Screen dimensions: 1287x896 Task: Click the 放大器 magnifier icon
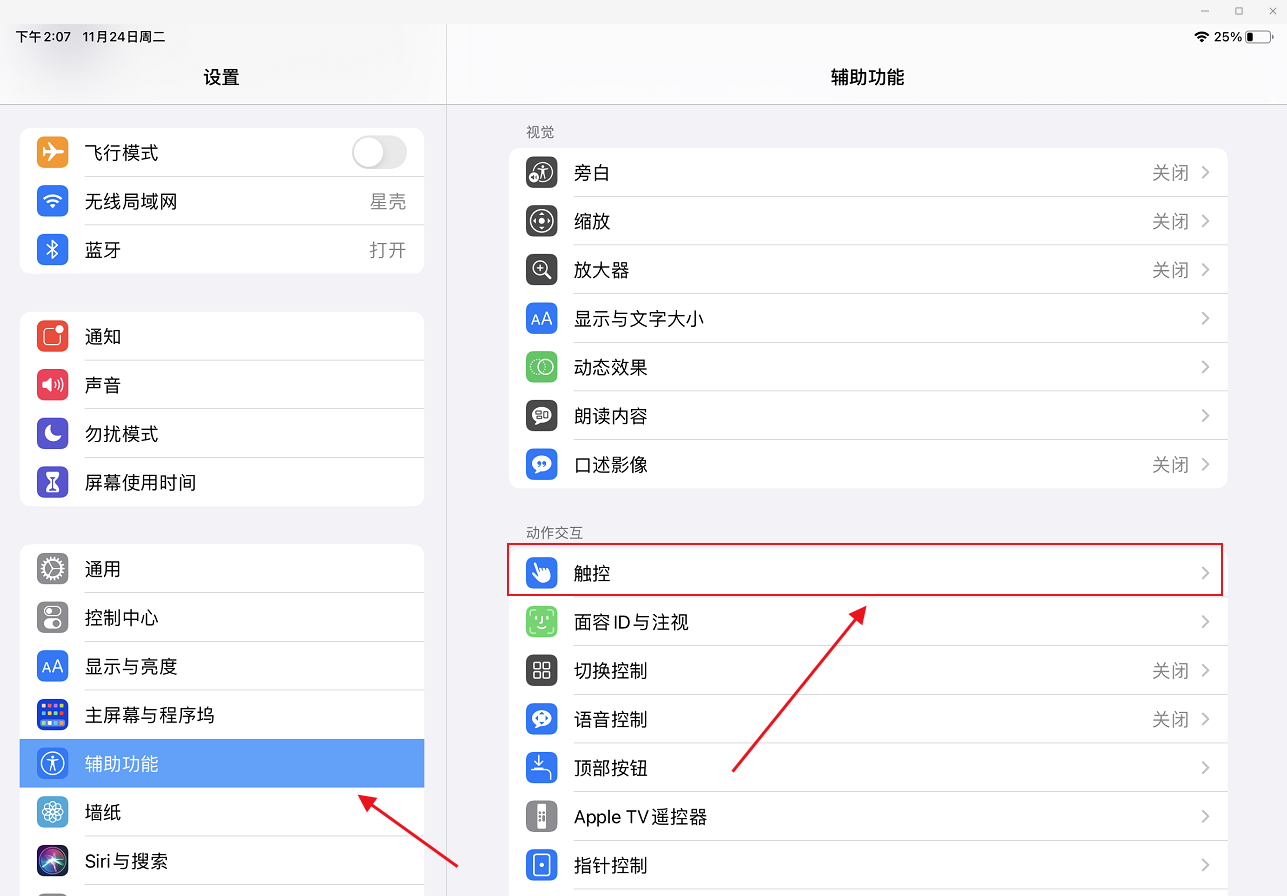[541, 269]
